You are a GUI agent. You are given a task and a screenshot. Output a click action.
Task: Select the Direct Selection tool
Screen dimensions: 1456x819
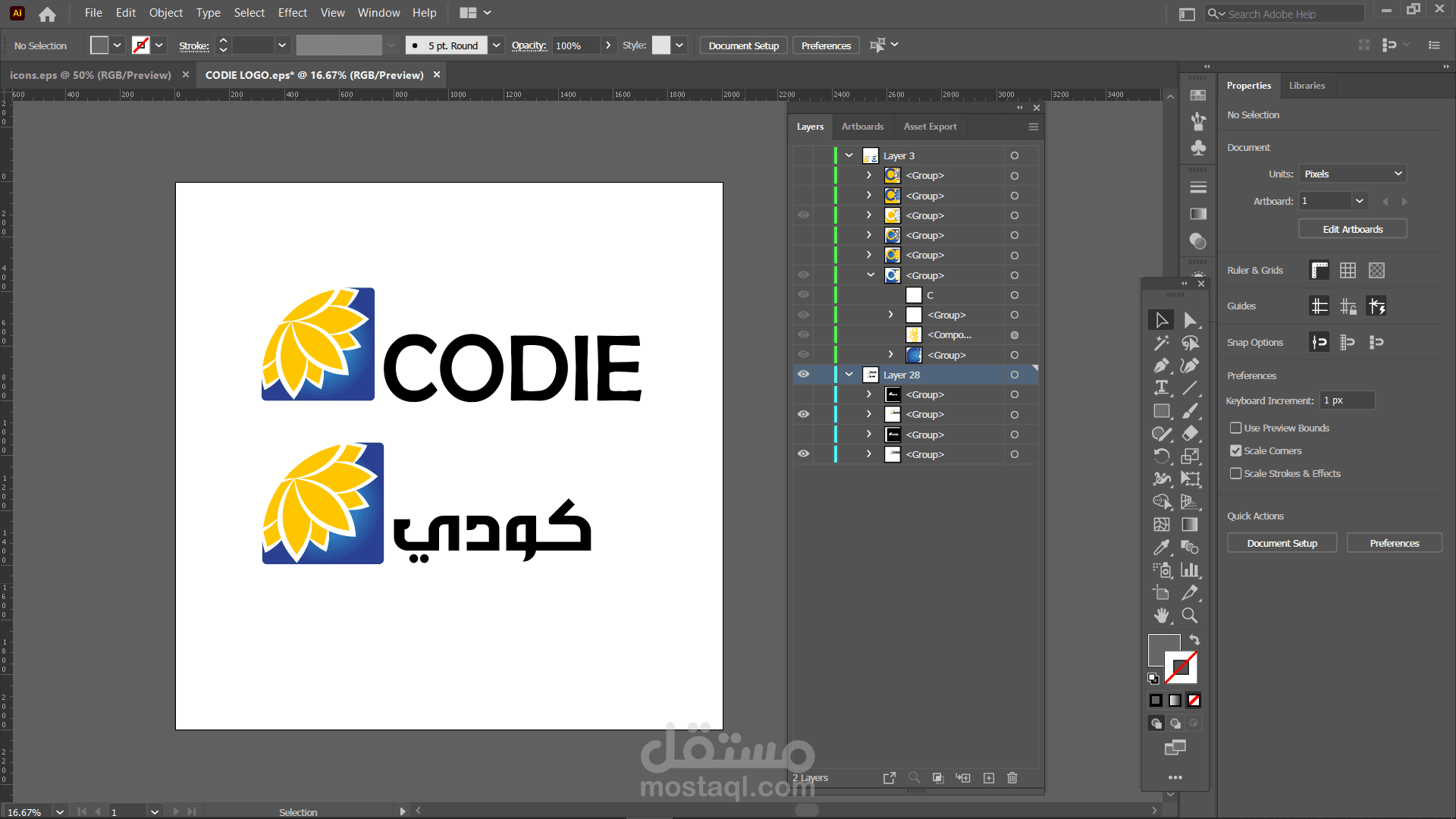pyautogui.click(x=1190, y=320)
